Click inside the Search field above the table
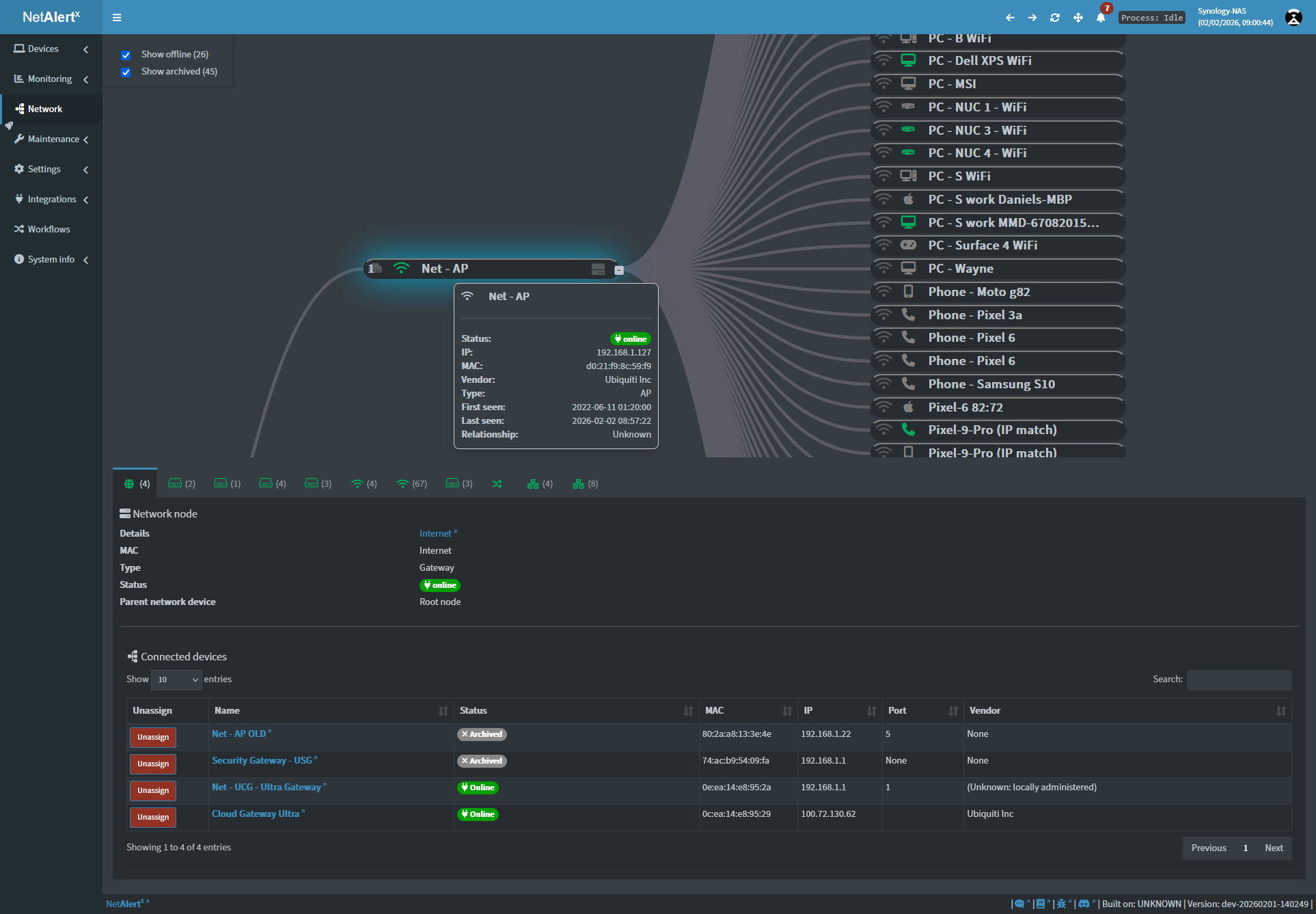Image resolution: width=1316 pixels, height=914 pixels. coord(1239,680)
